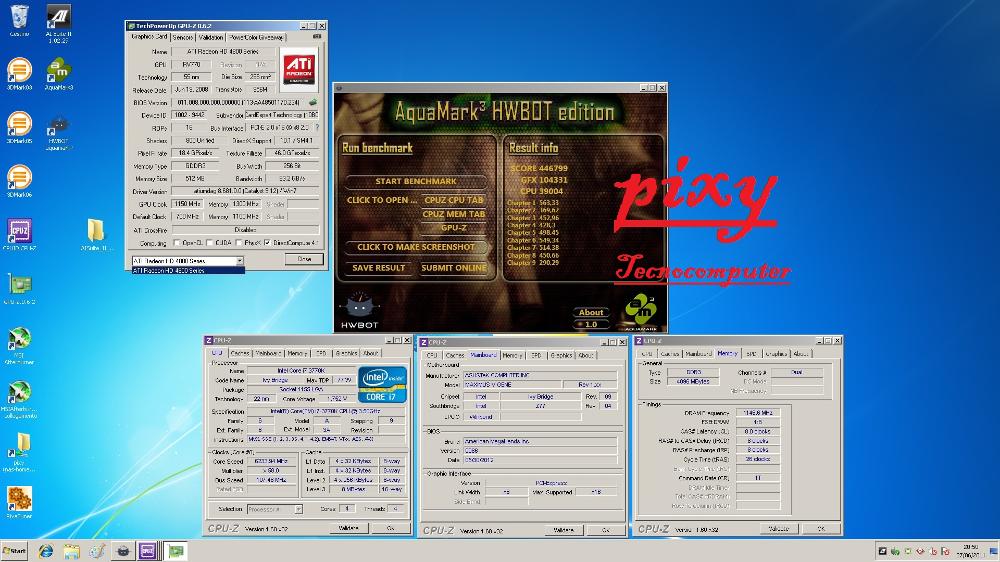
Task: Launch the upper MSI Afterburner desktop shortcut
Action: [19, 343]
